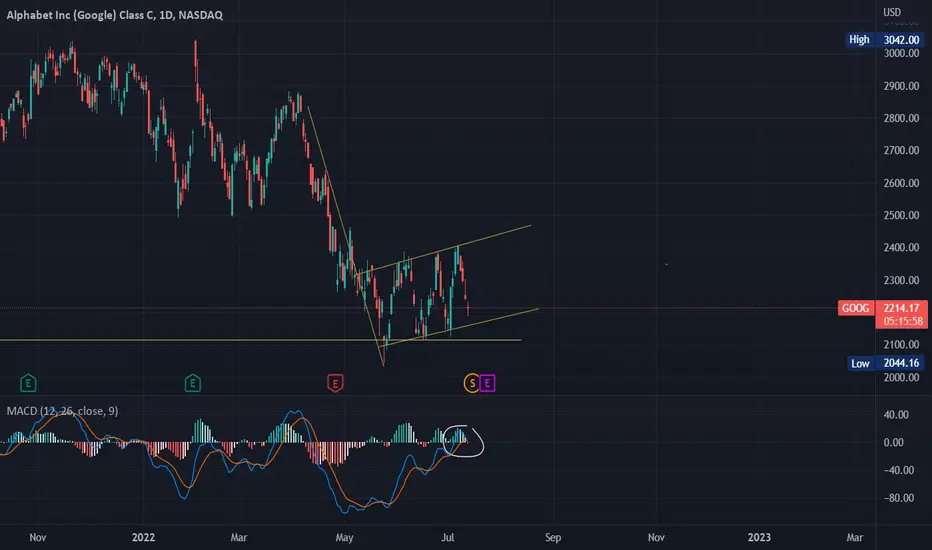The image size is (932, 550).
Task: Click the orange S split marker
Action: click(472, 383)
